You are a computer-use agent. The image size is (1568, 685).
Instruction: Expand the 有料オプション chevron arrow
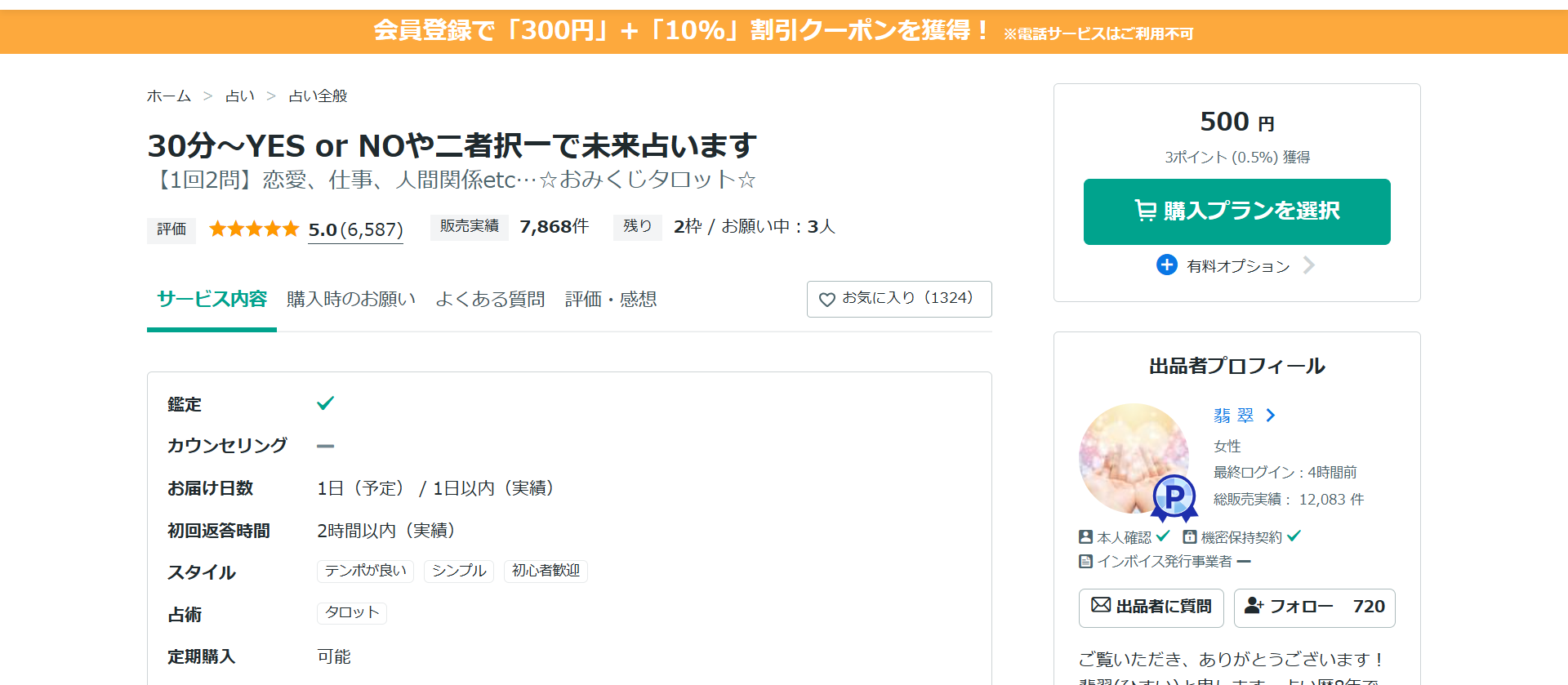point(1308,265)
